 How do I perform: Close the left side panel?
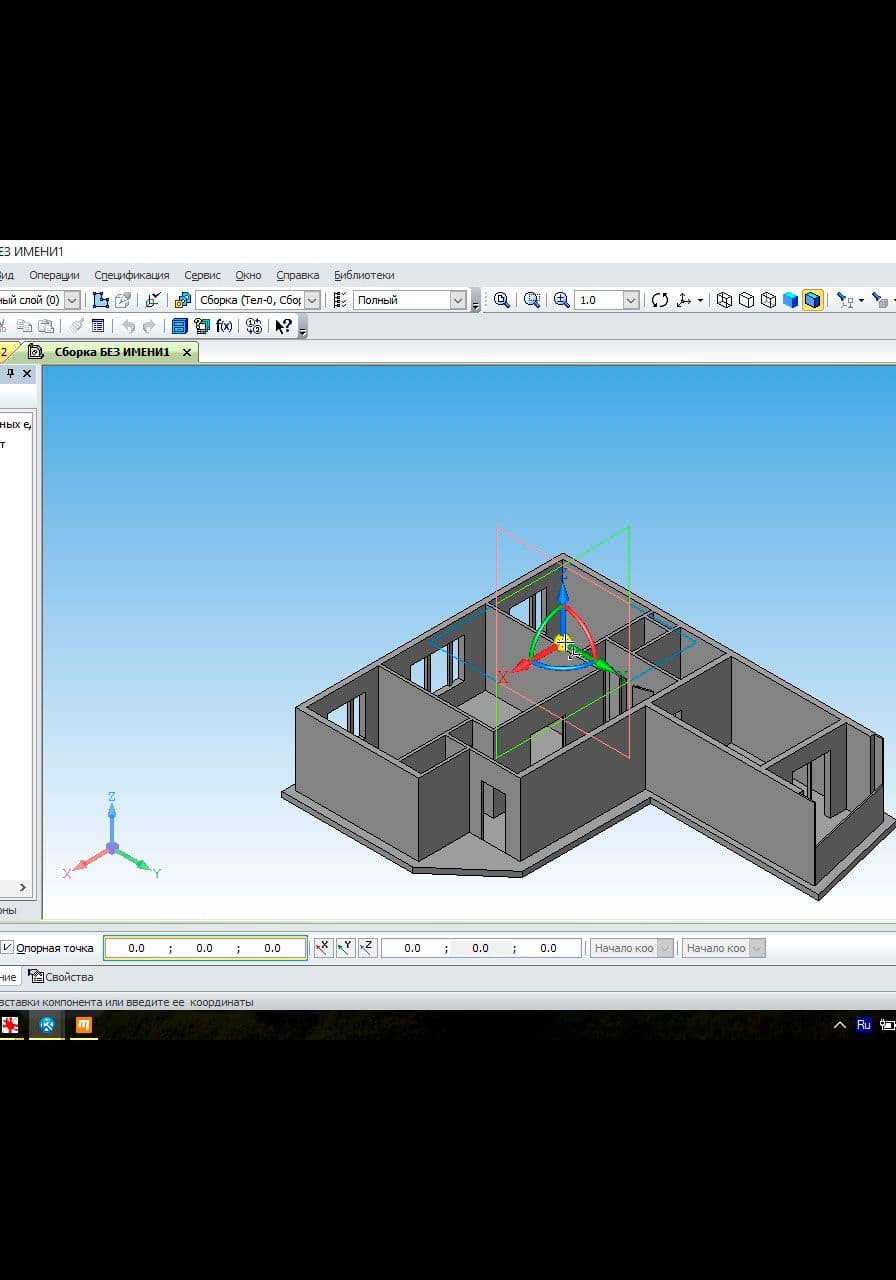[27, 373]
